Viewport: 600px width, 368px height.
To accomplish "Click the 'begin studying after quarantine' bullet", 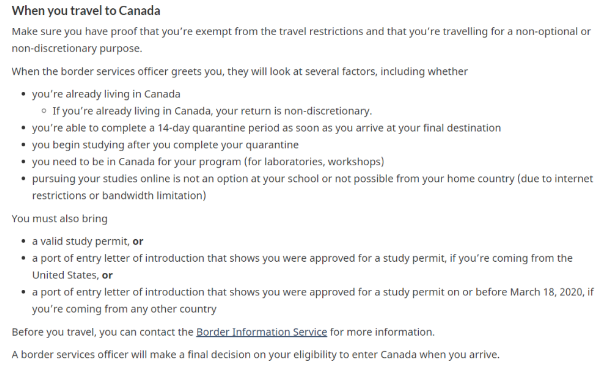I will (x=165, y=145).
